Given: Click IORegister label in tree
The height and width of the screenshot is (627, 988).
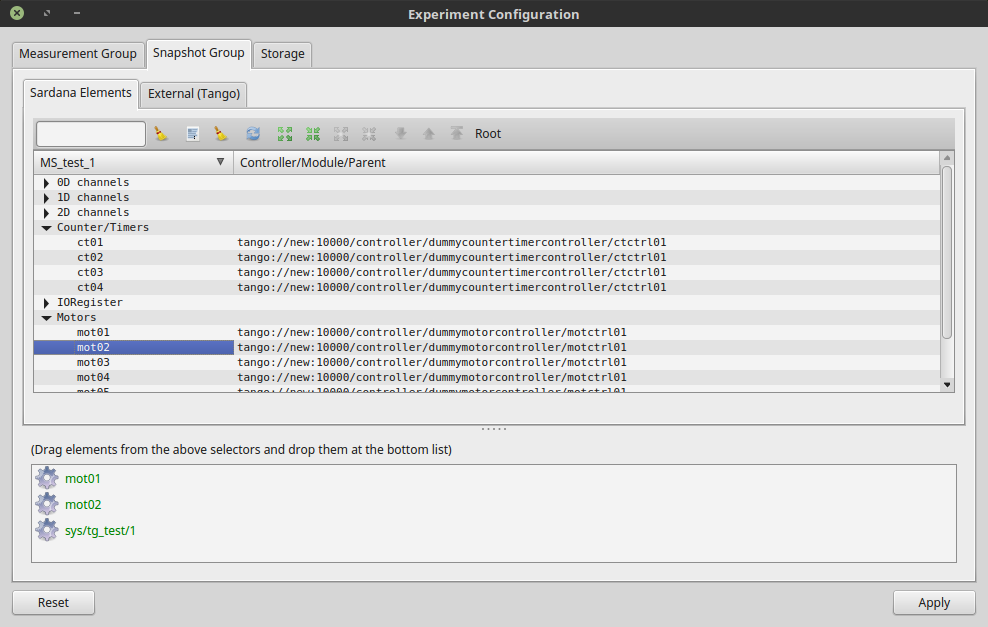Looking at the screenshot, I should click(89, 303).
